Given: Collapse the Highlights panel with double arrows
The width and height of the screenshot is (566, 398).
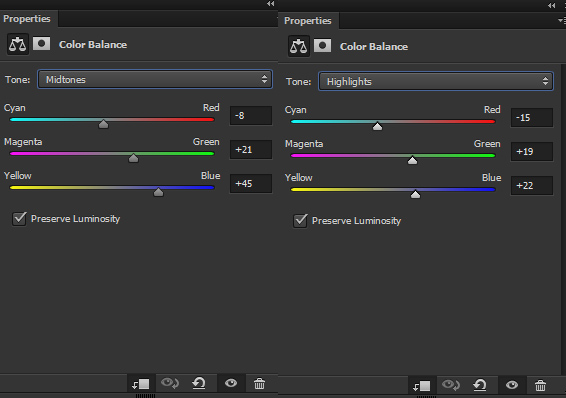Looking at the screenshot, I should pyautogui.click(x=552, y=5).
